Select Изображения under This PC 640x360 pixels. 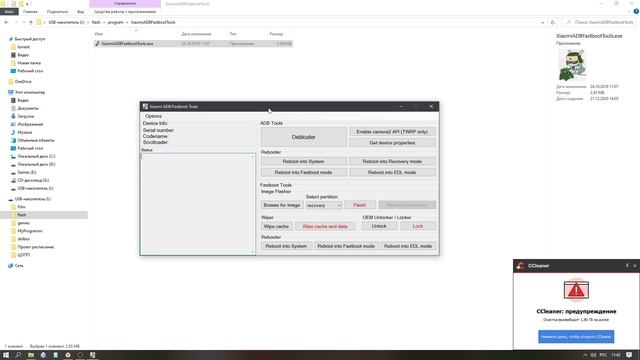(30, 124)
